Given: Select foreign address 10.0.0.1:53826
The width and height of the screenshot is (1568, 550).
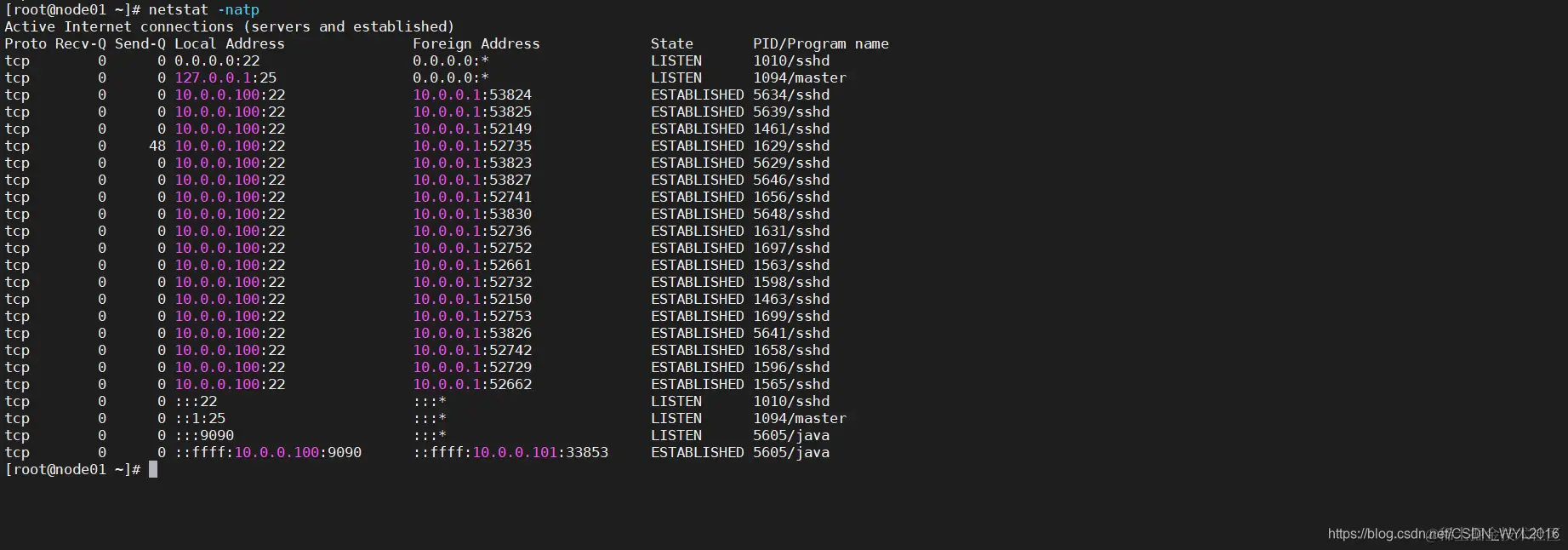Looking at the screenshot, I should (x=472, y=333).
